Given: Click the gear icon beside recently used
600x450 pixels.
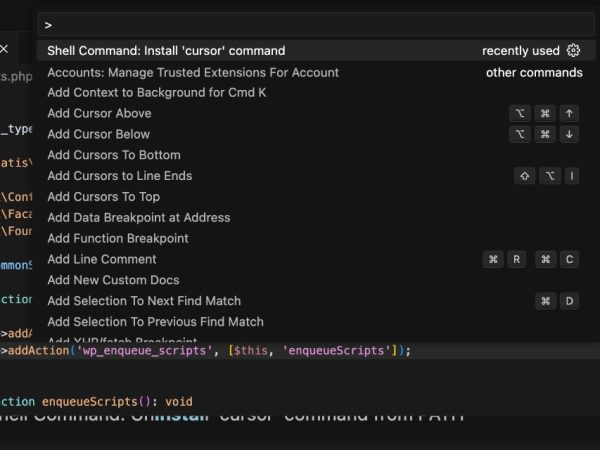Looking at the screenshot, I should 573,51.
